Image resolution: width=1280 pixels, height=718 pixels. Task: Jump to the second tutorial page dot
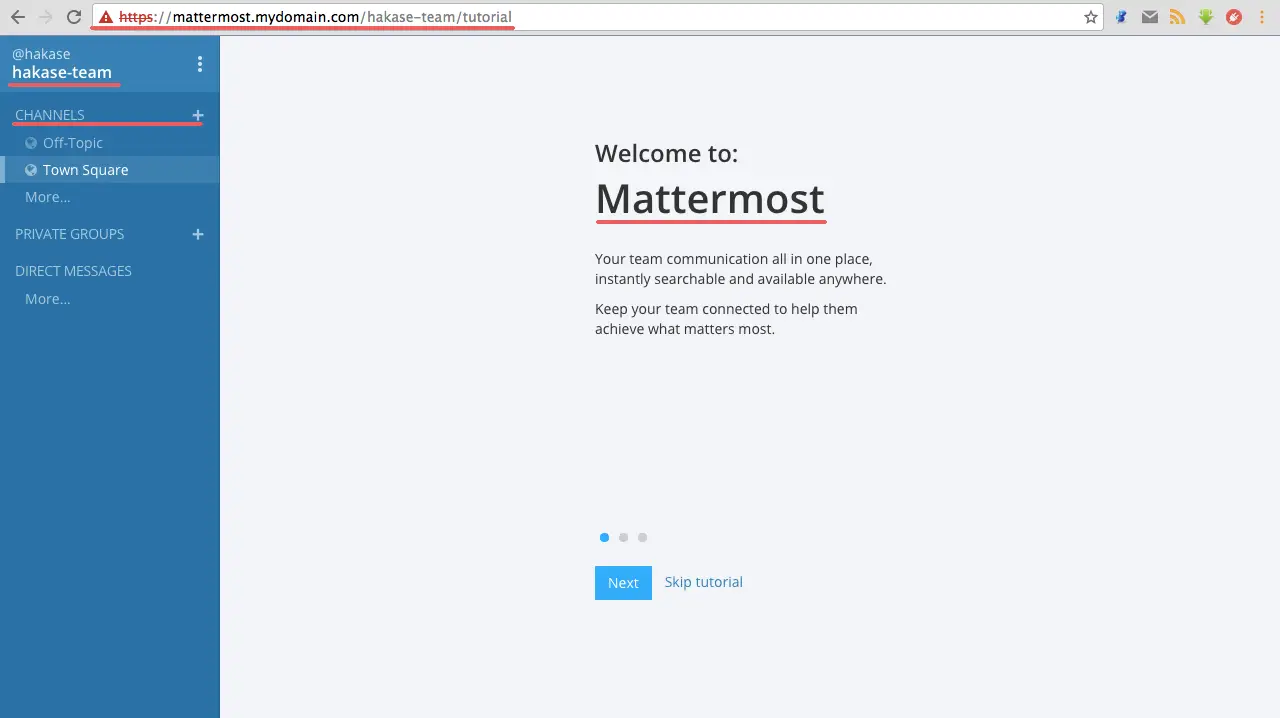click(x=623, y=538)
